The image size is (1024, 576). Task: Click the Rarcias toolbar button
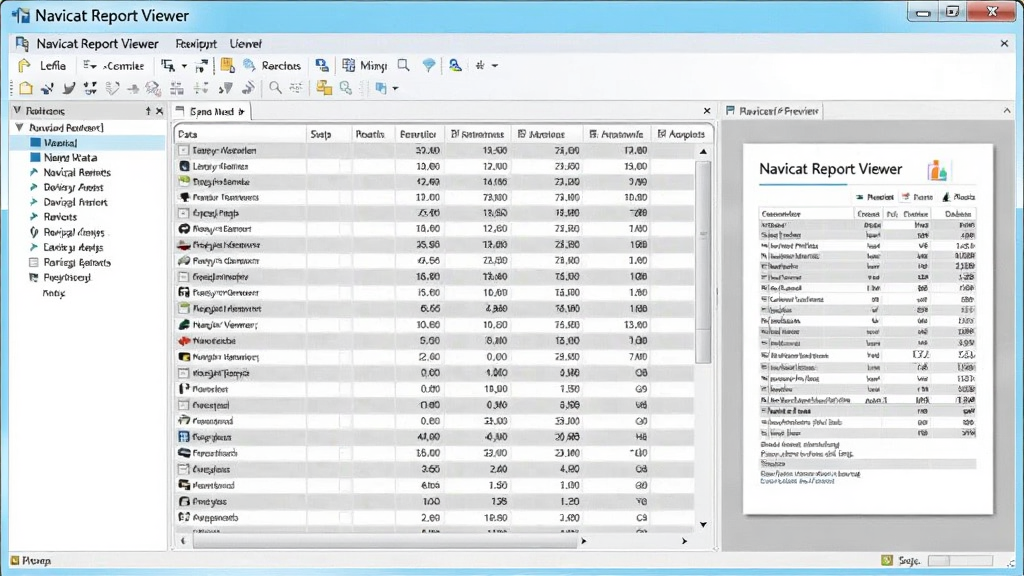(272, 65)
